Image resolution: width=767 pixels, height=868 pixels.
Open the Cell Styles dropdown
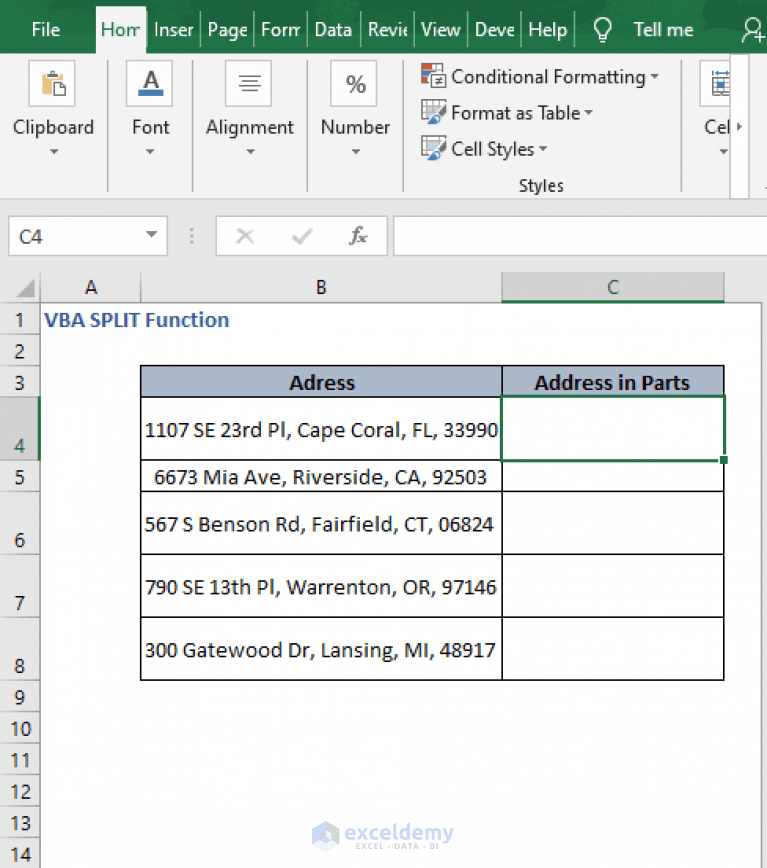543,148
